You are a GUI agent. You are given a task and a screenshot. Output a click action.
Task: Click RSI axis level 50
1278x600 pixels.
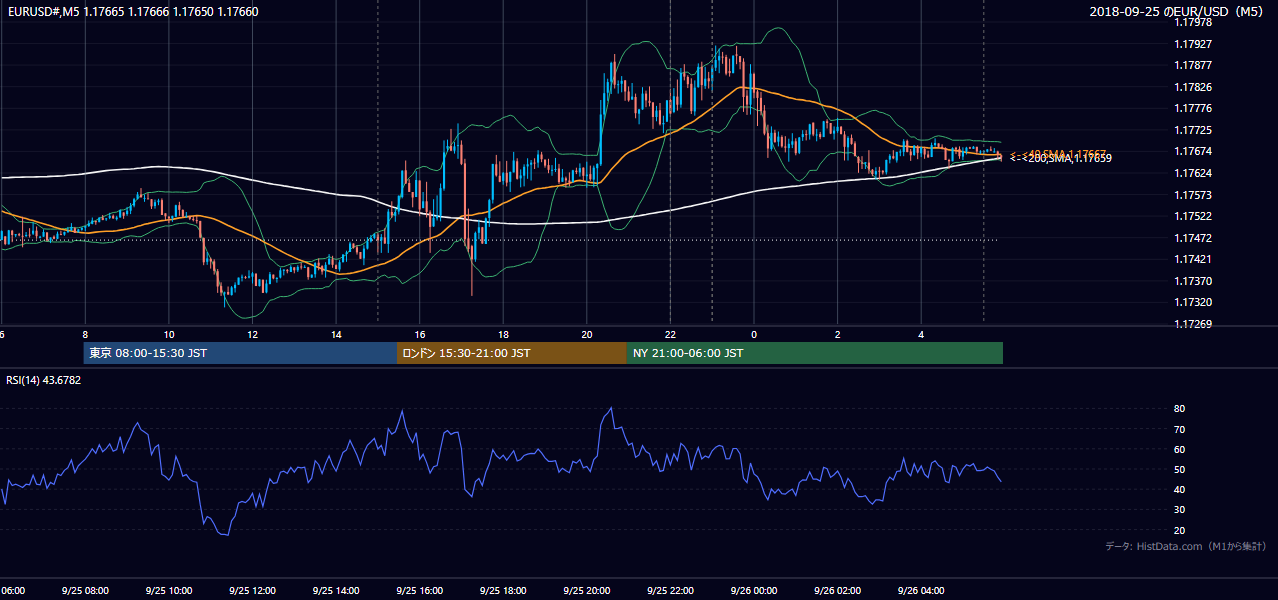1179,469
